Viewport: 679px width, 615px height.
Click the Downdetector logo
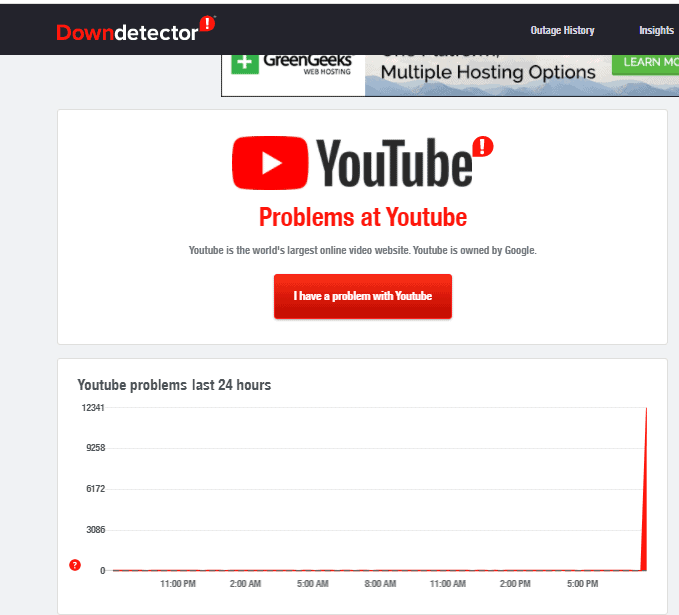tap(136, 30)
